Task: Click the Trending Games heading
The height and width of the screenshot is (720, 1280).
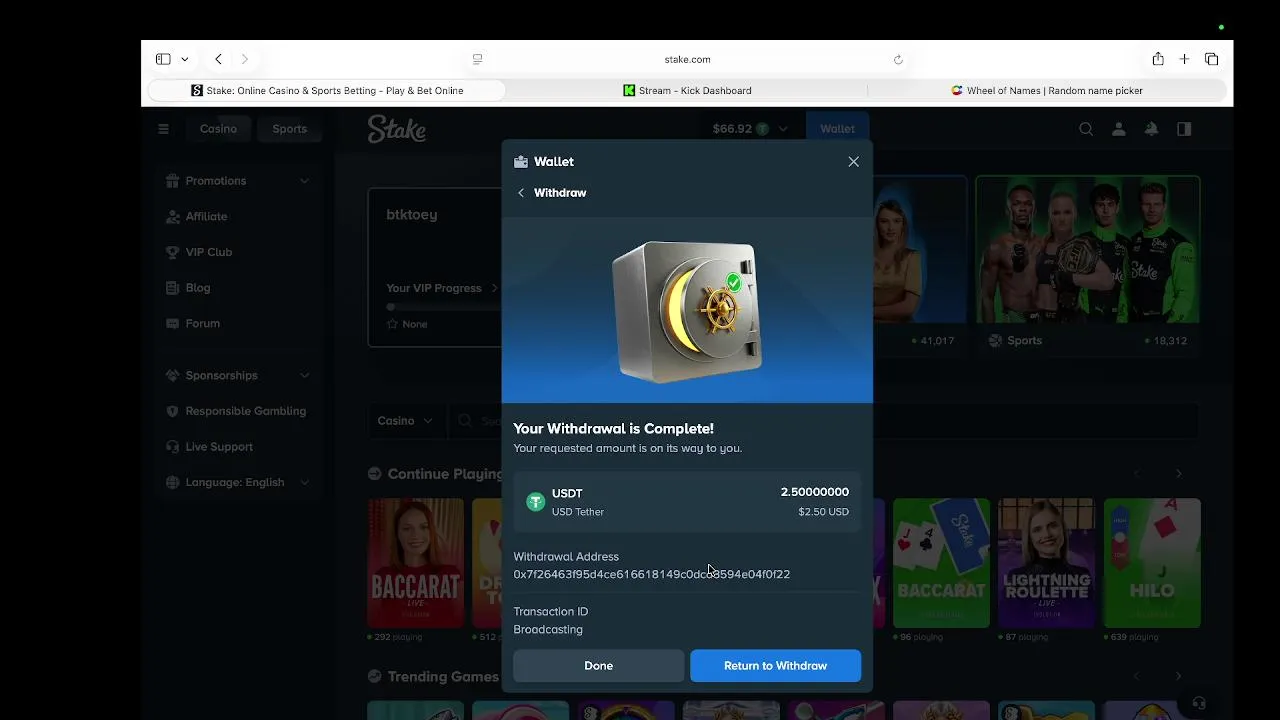Action: (443, 677)
